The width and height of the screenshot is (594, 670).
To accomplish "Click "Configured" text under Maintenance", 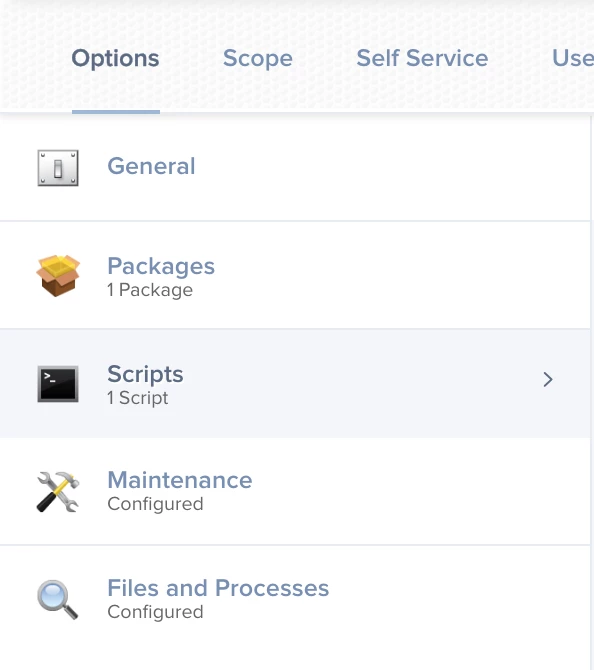I will click(x=156, y=504).
